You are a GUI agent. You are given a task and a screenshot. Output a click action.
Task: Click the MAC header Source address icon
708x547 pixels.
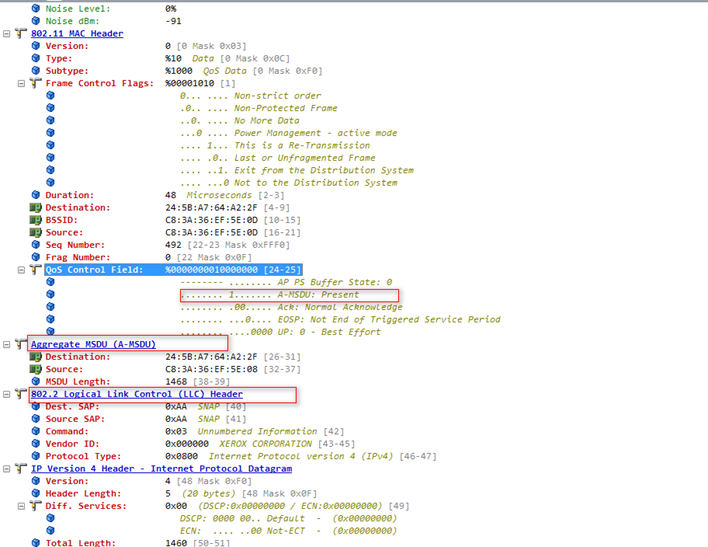[36, 232]
